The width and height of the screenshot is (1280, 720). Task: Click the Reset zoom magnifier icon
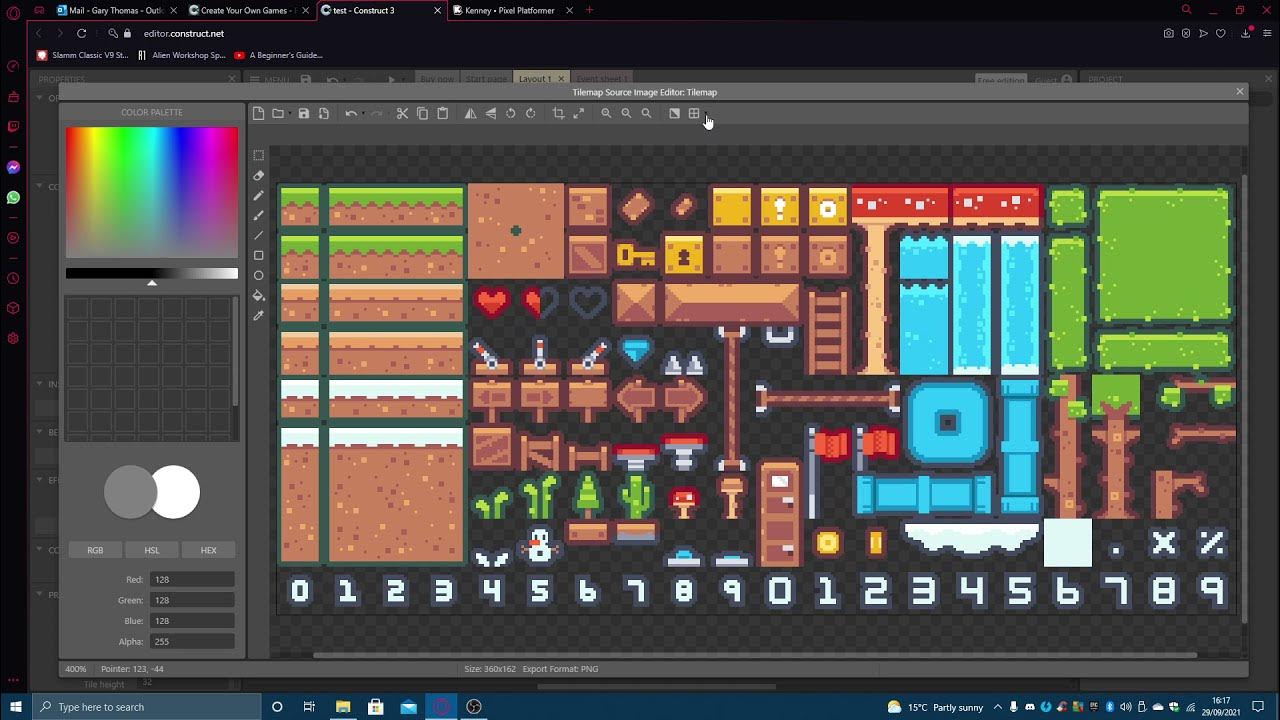pos(646,114)
